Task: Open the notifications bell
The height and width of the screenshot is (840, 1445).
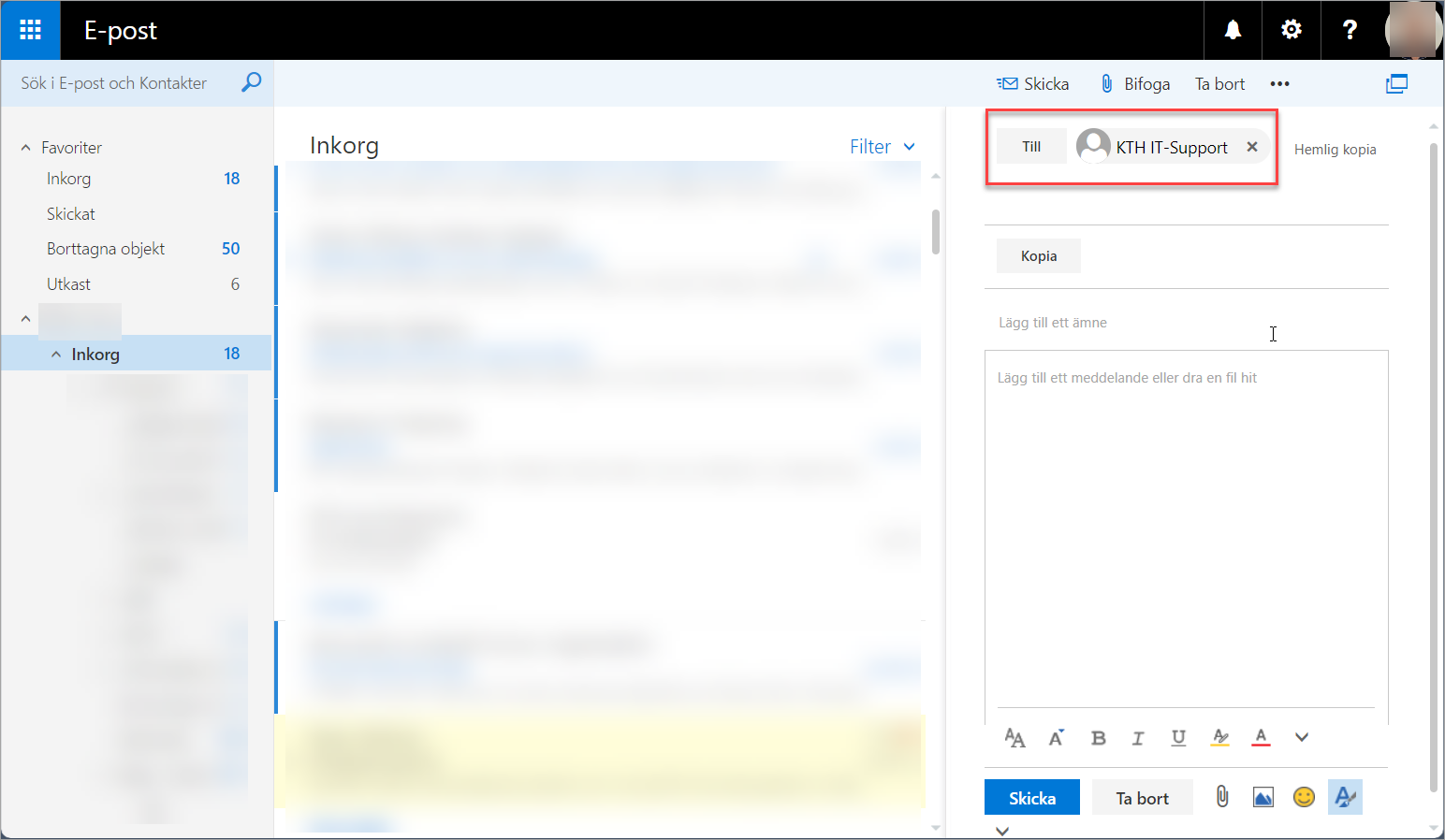Action: pyautogui.click(x=1233, y=30)
